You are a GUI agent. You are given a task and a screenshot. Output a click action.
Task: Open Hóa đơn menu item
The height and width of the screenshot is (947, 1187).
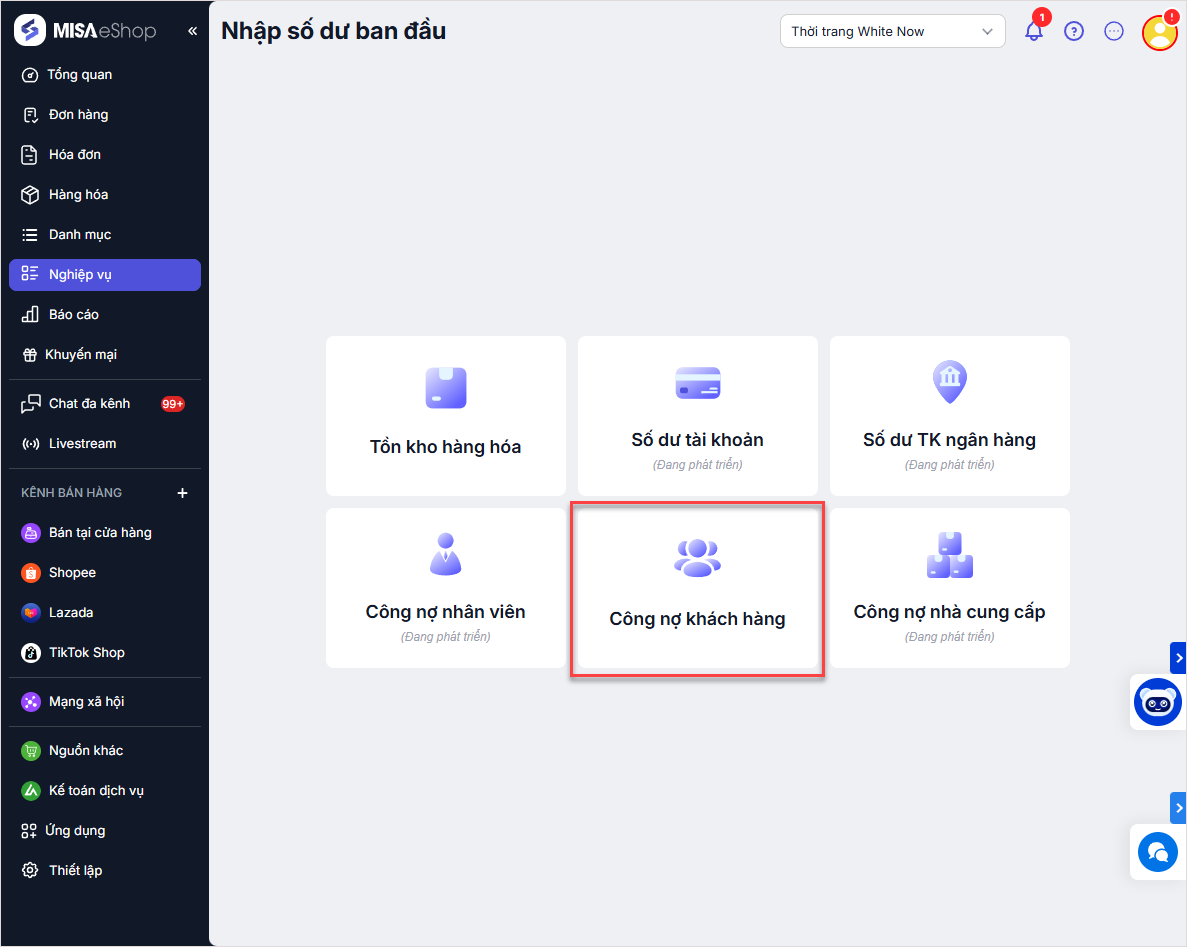104,154
